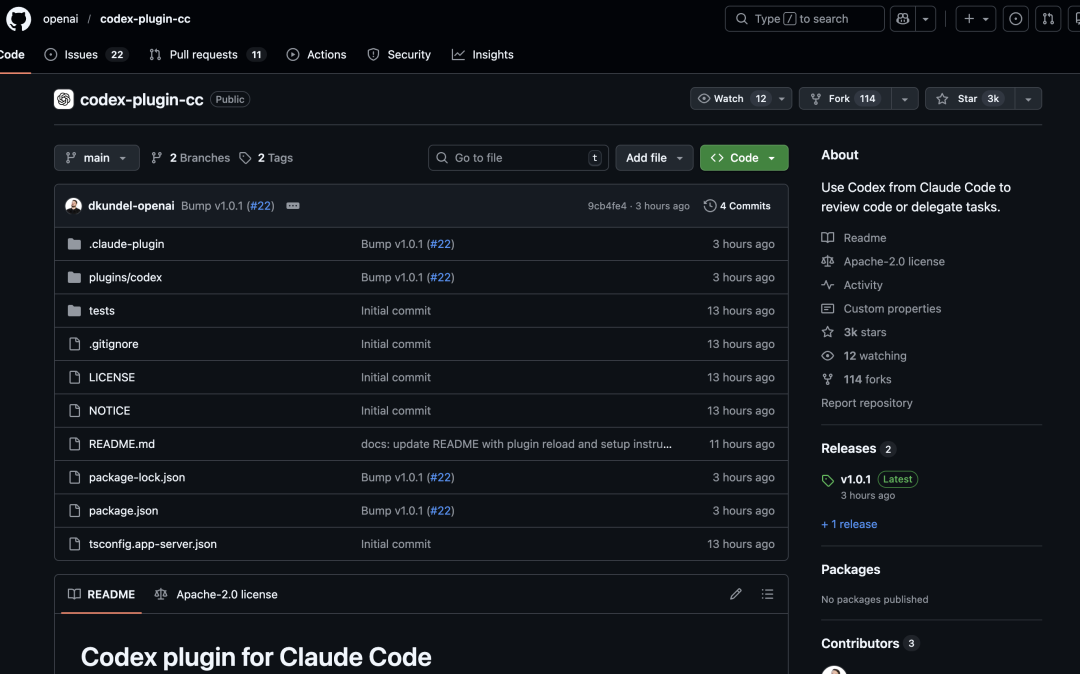Screen dimensions: 1080x674
Task: Open the Copilot icon in header
Action: click(x=903, y=19)
